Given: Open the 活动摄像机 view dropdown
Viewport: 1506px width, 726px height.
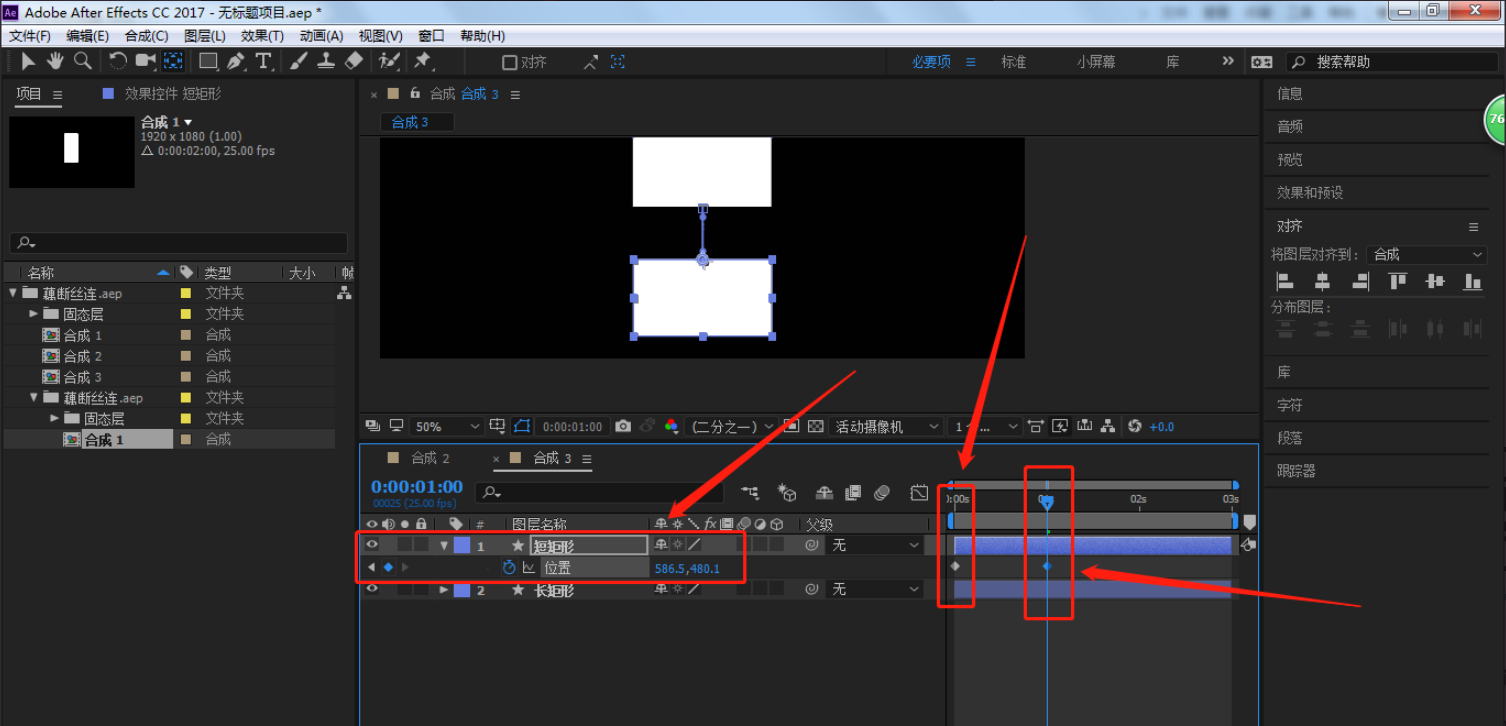Looking at the screenshot, I should tap(886, 426).
